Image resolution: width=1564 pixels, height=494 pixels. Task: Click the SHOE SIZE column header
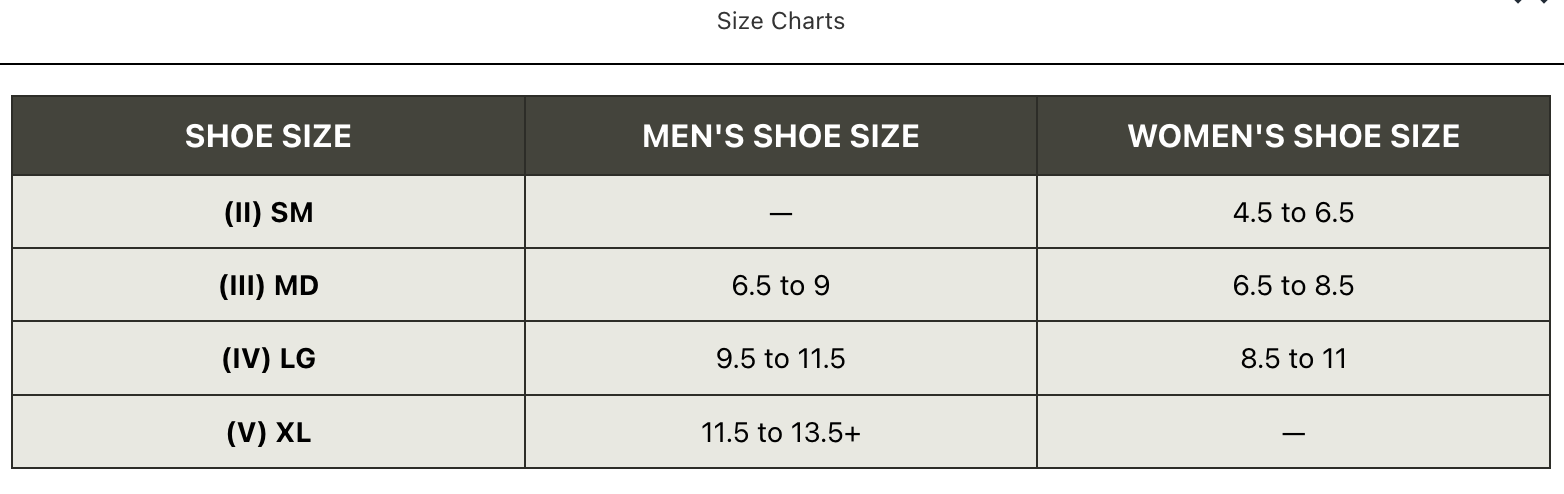268,136
